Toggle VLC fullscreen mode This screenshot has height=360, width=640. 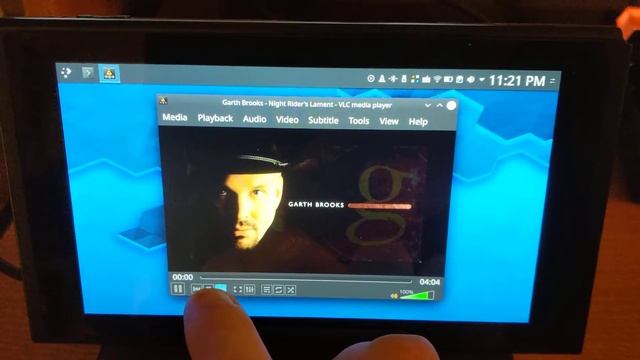pos(238,289)
